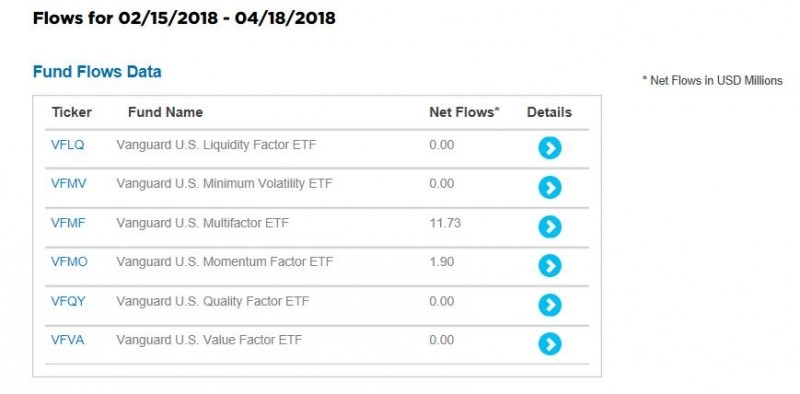Select the VFMO ticker link

(69, 262)
